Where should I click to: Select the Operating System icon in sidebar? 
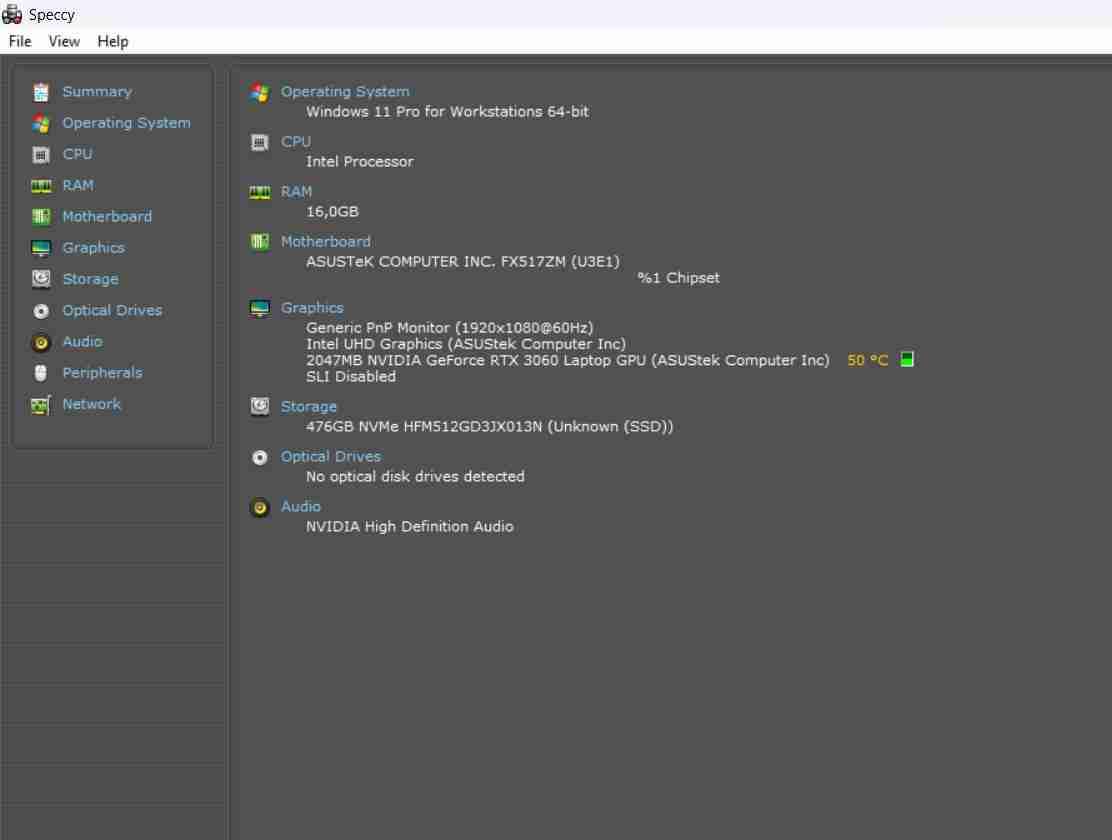pyautogui.click(x=41, y=122)
